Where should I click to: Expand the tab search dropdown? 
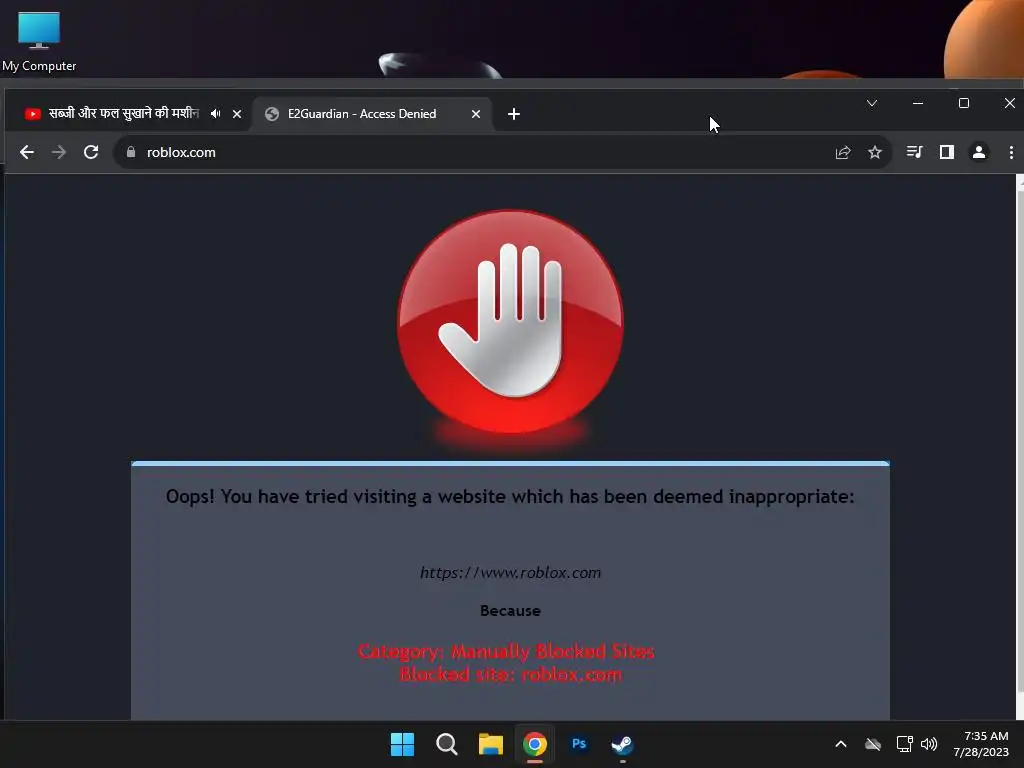pos(871,103)
